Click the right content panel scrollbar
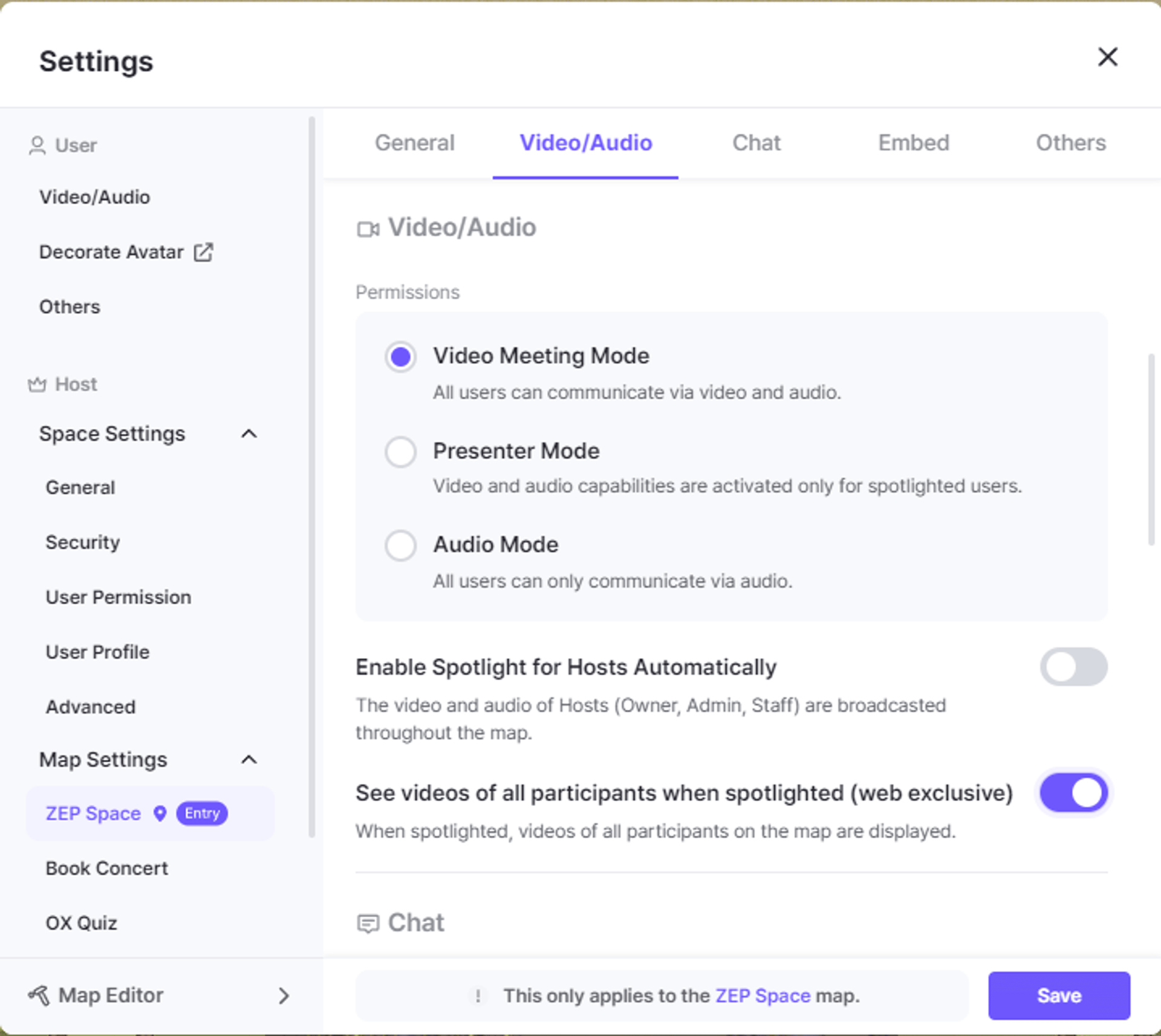This screenshot has height=1036, width=1161. 1151,450
